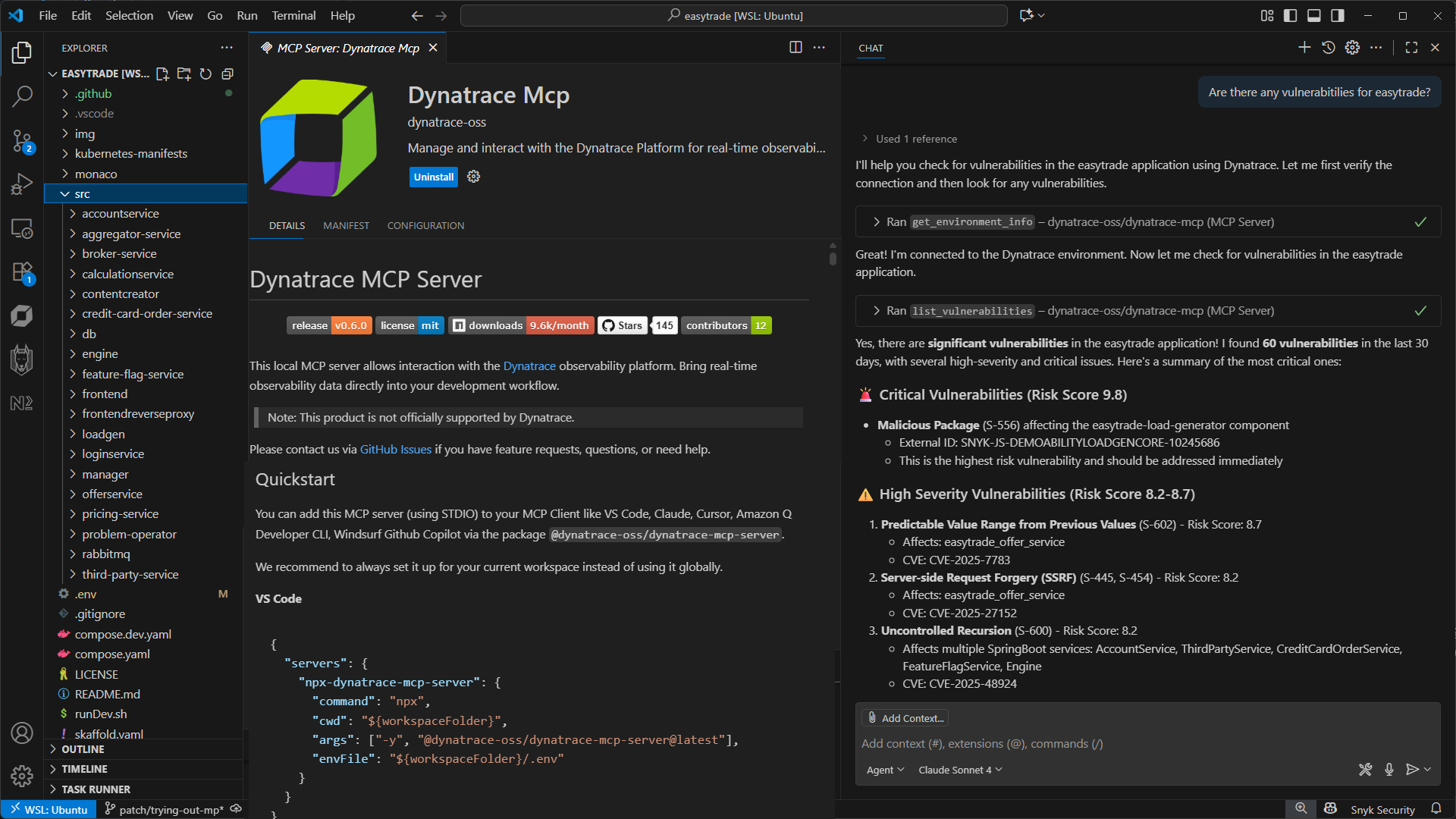Open Source Control view from activity bar
Viewport: 1456px width, 819px height.
tap(22, 142)
